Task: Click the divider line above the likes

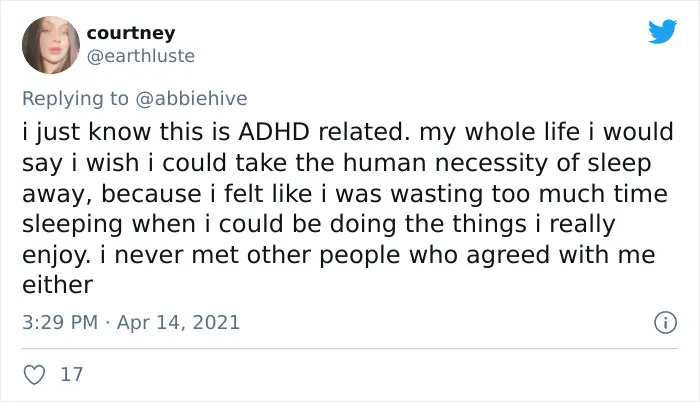Action: click(350, 348)
